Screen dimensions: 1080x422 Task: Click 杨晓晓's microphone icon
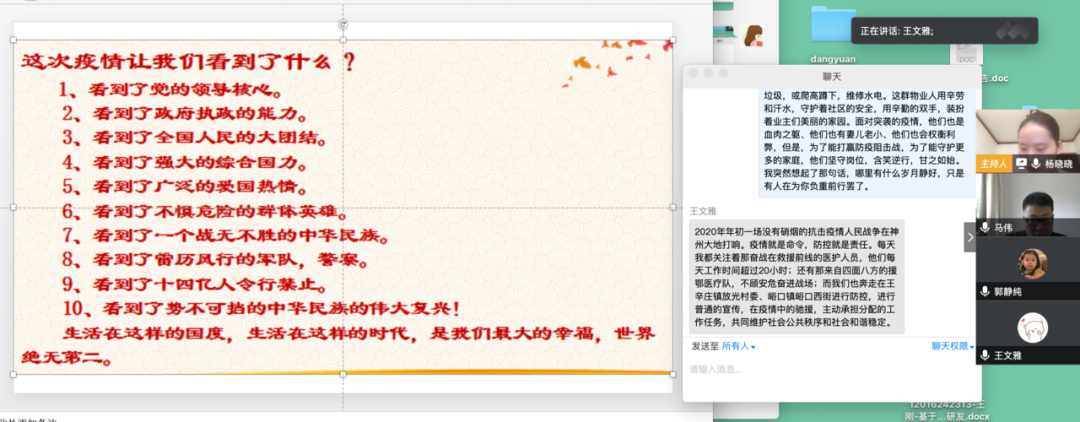[x=1037, y=163]
